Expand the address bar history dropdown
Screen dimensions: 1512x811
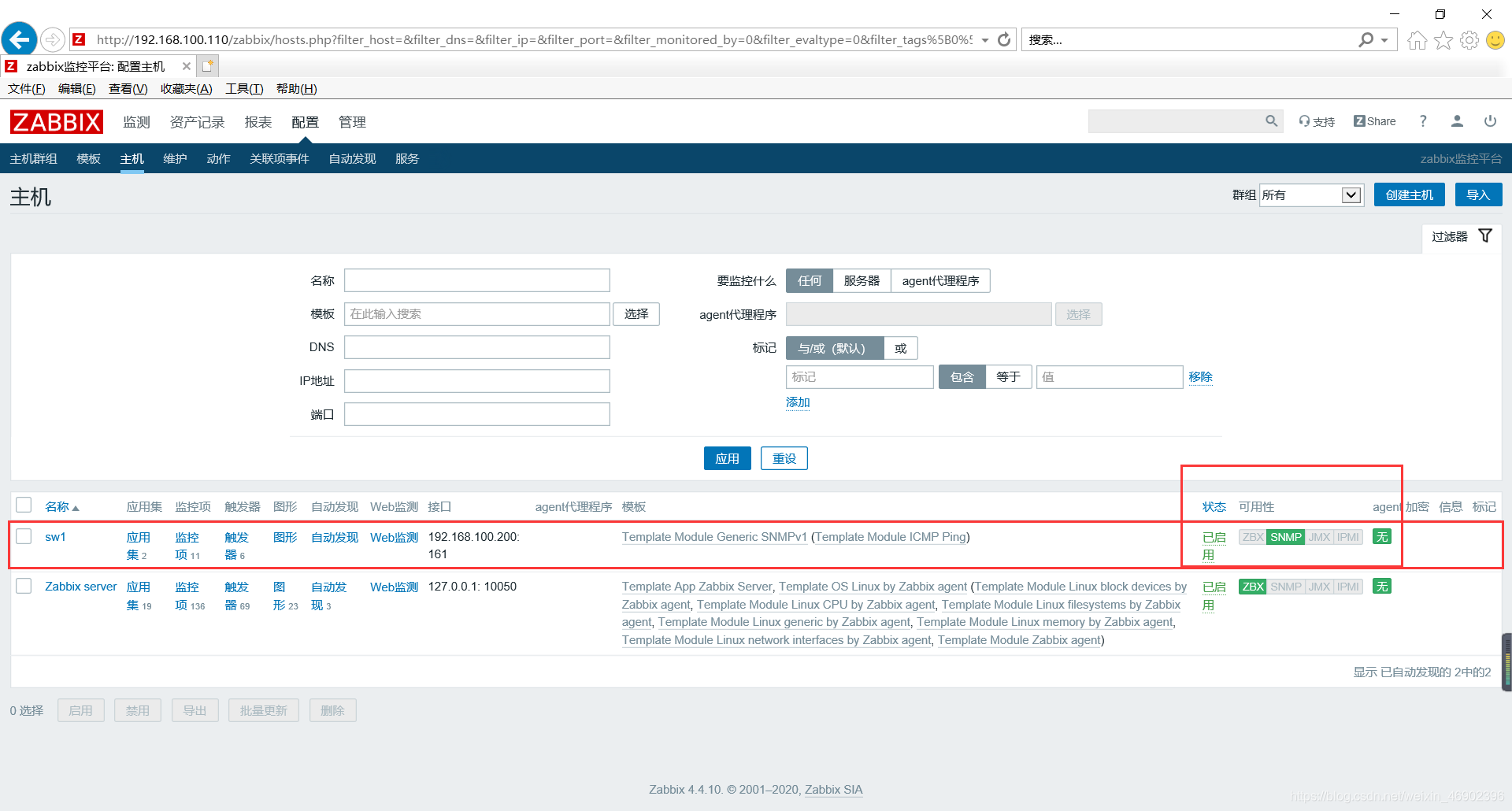coord(984,40)
